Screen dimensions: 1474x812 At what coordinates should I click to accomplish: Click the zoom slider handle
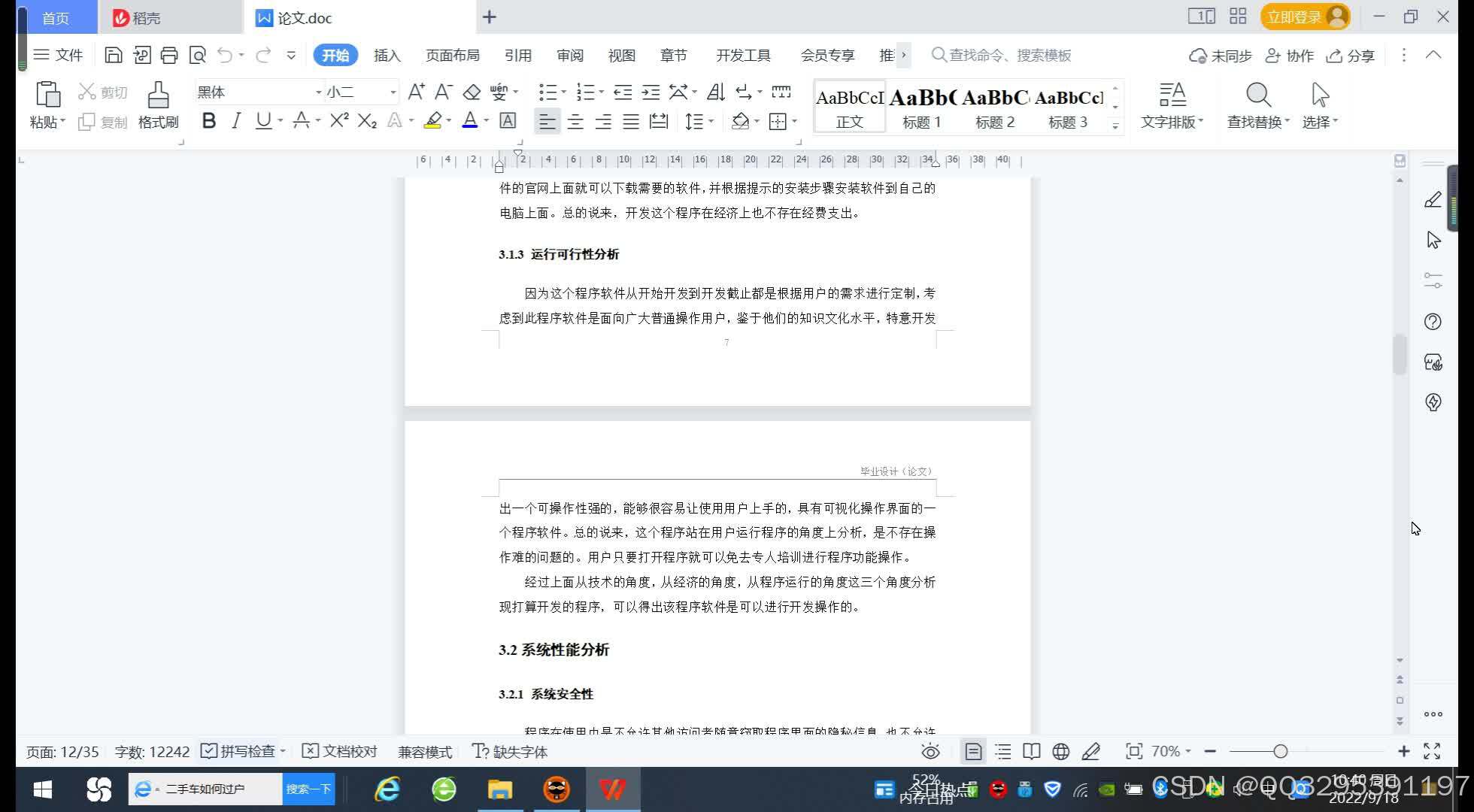pyautogui.click(x=1280, y=751)
